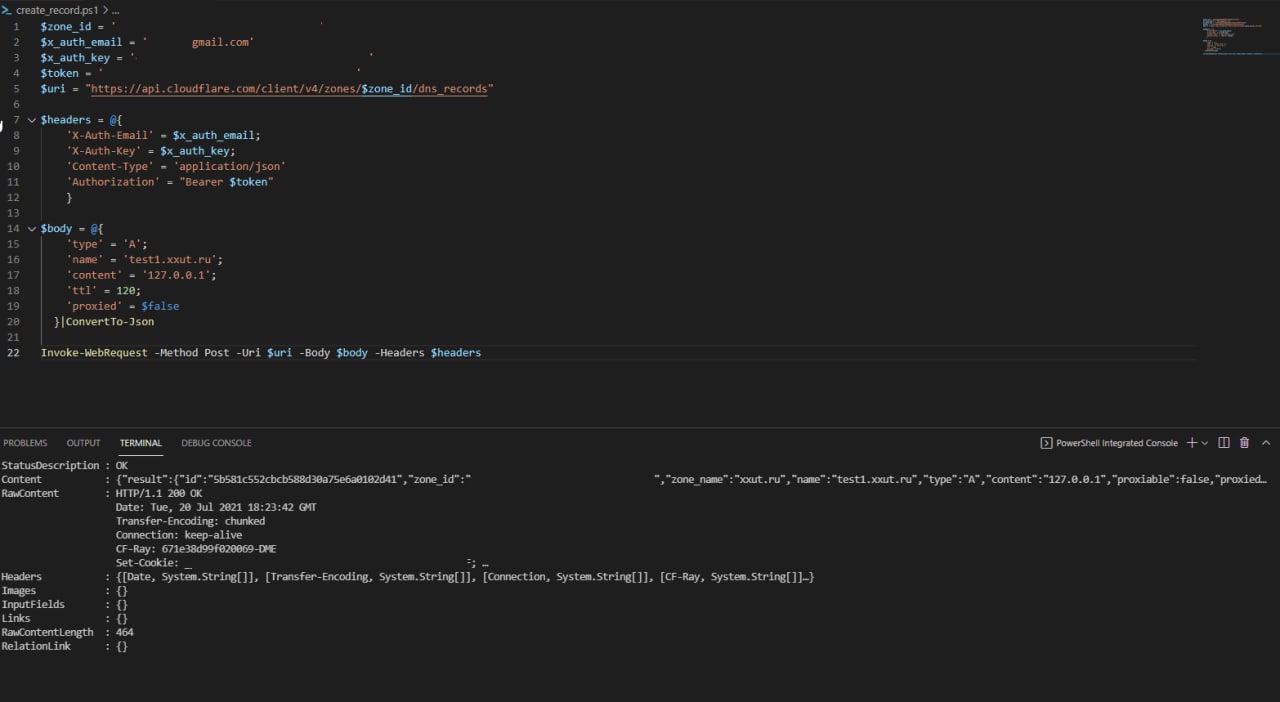Click the RelationLink row in terminal

[64, 647]
